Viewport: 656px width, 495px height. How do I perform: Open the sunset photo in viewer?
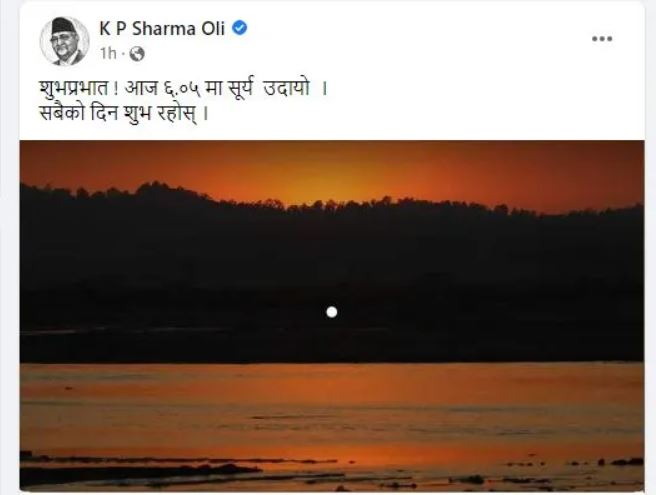click(332, 315)
